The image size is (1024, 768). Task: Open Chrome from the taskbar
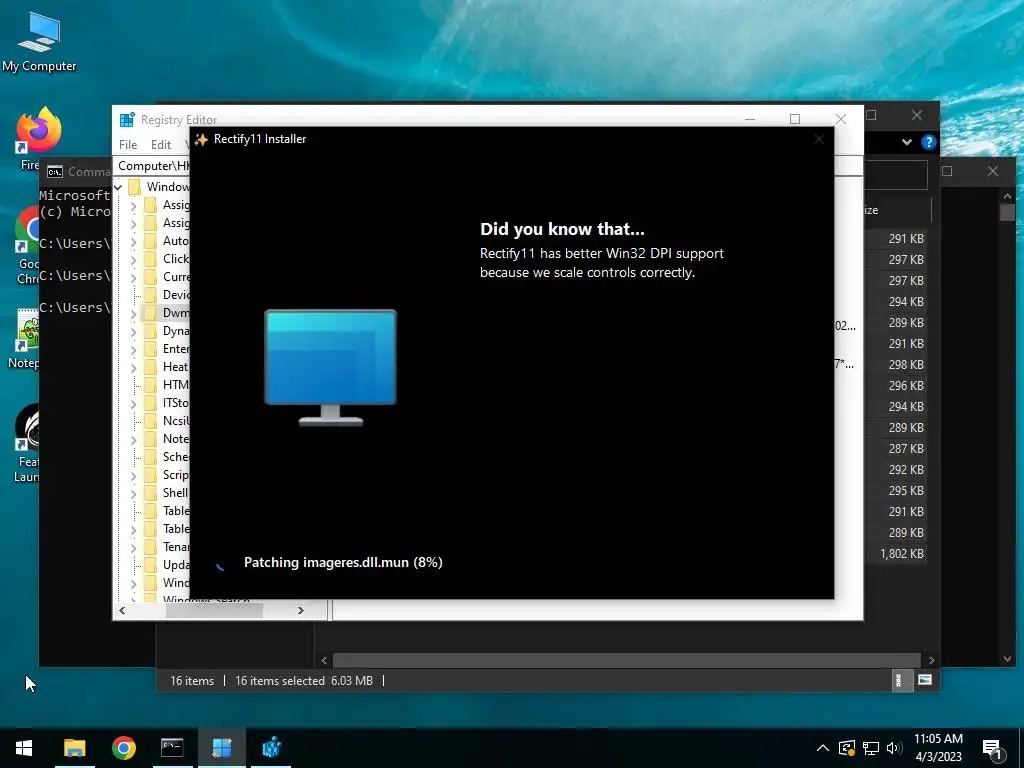click(123, 748)
